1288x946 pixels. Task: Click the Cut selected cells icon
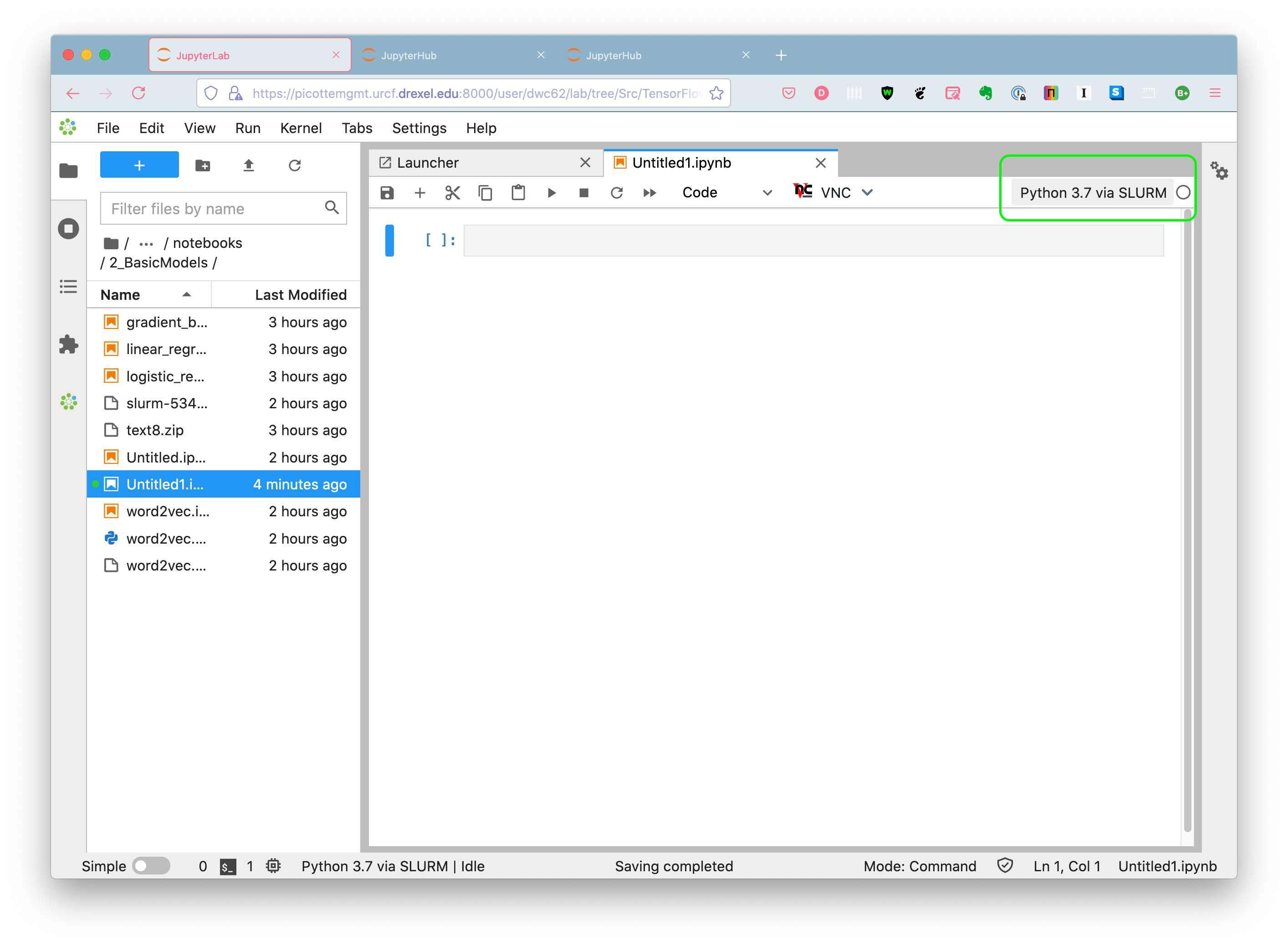452,192
